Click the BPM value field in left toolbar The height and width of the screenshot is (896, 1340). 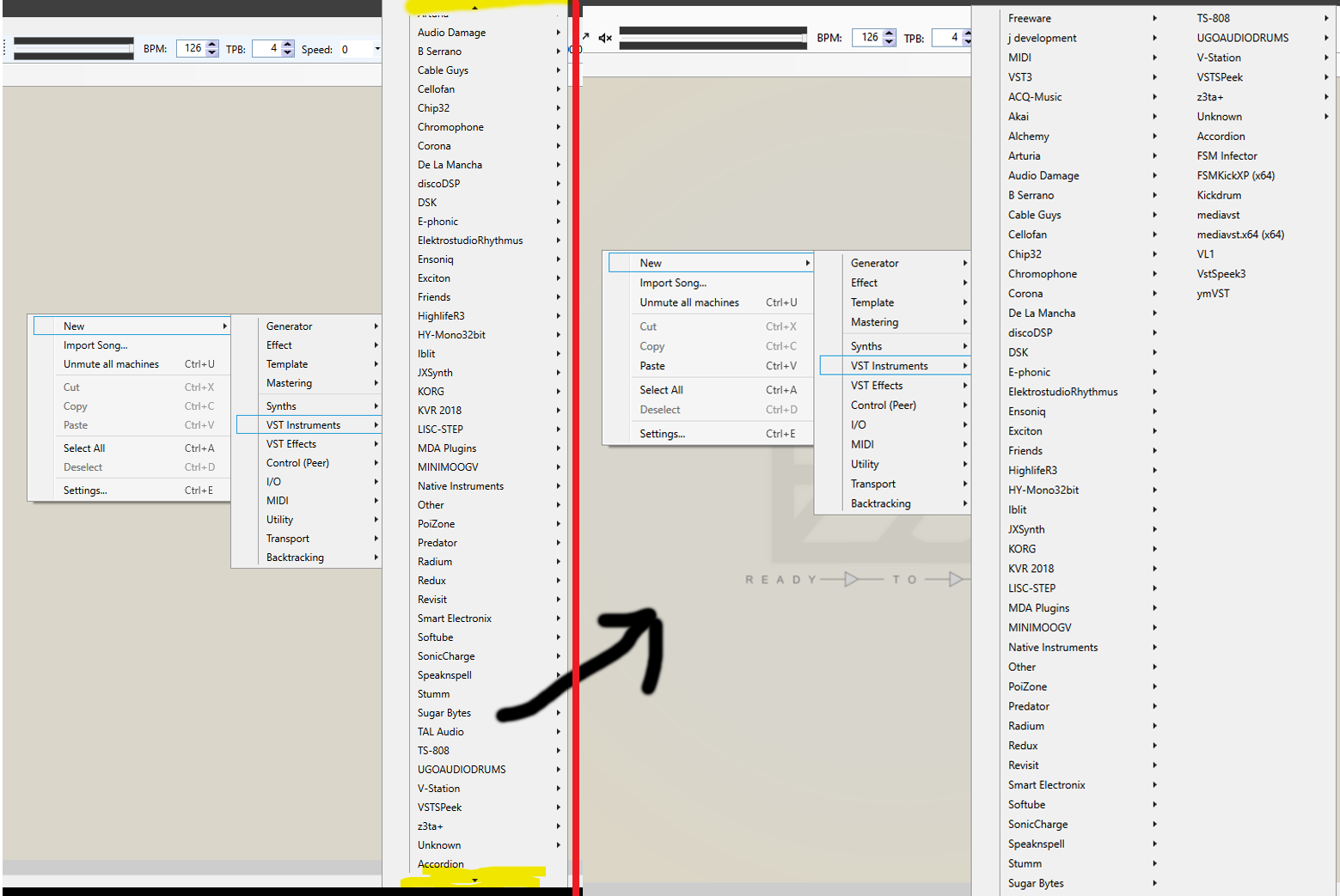pyautogui.click(x=192, y=48)
